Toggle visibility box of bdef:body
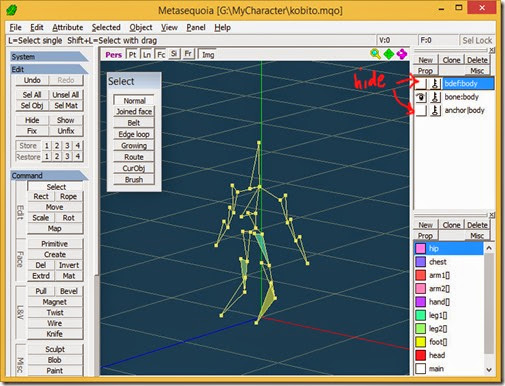 click(x=421, y=83)
